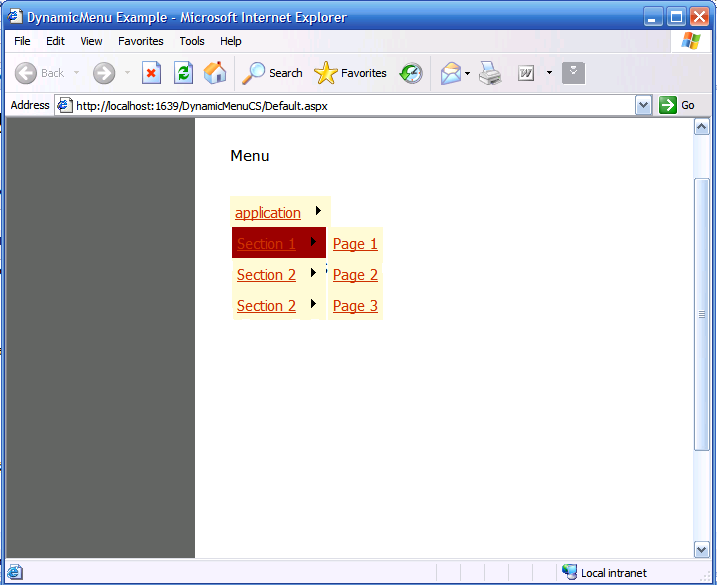
Task: Click the page icon in address bar
Action: click(64, 105)
